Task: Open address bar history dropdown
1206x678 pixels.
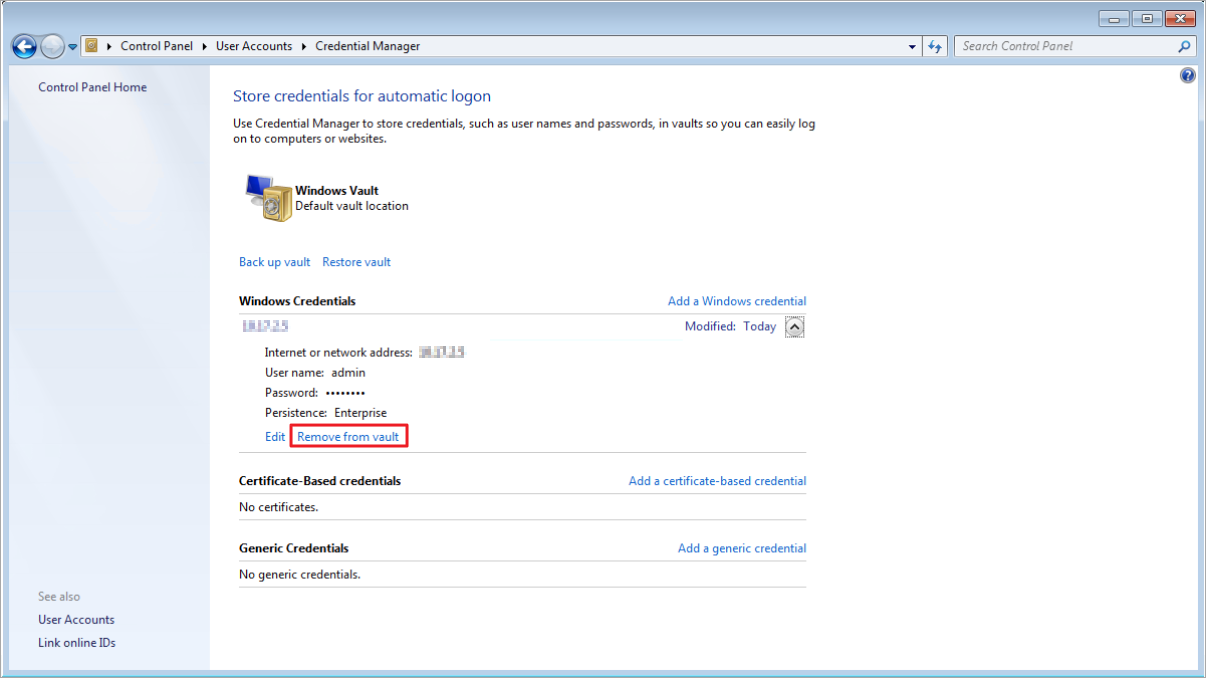Action: point(912,47)
